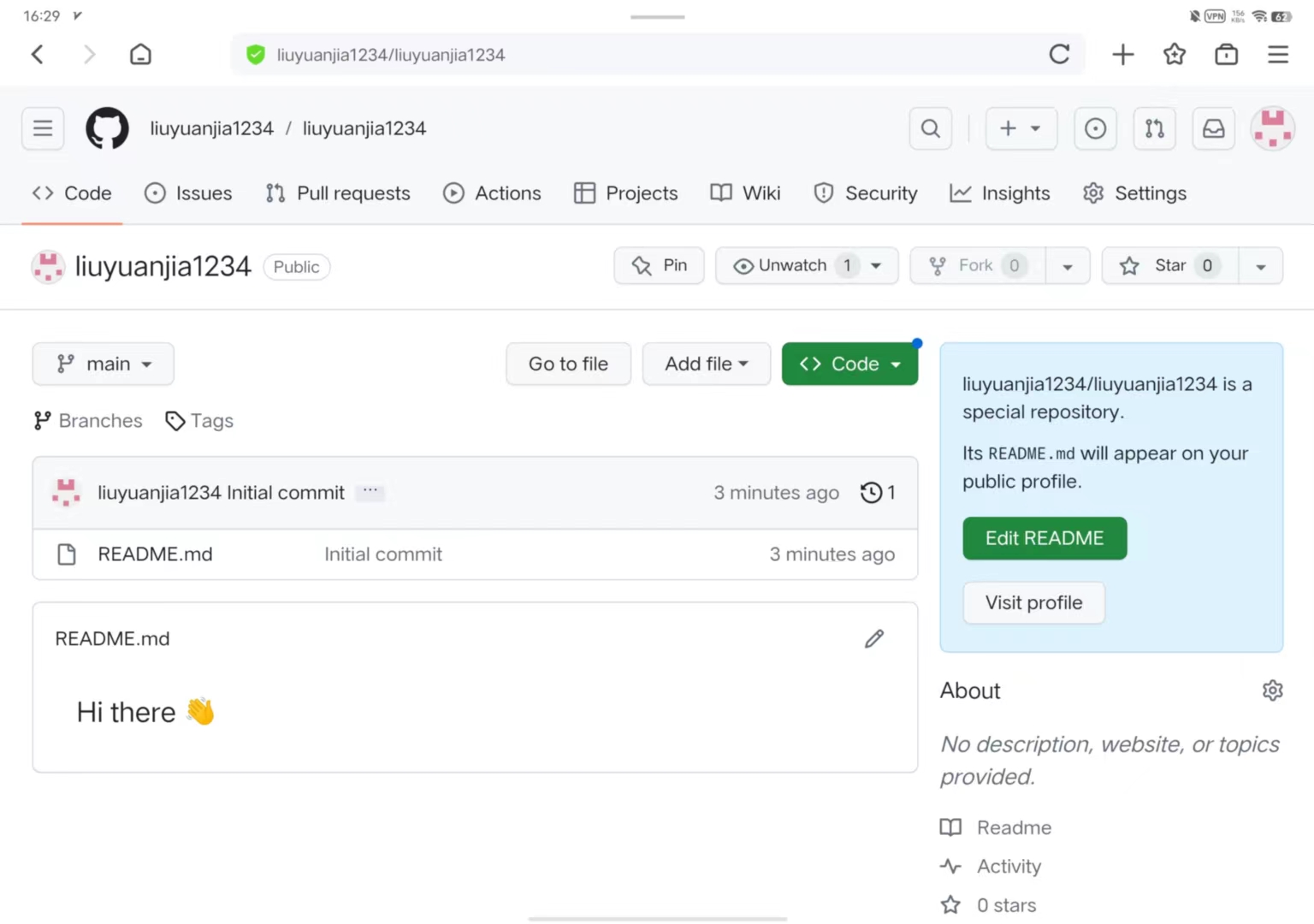Open the Insights tab
The image size is (1314, 924).
coord(1000,193)
